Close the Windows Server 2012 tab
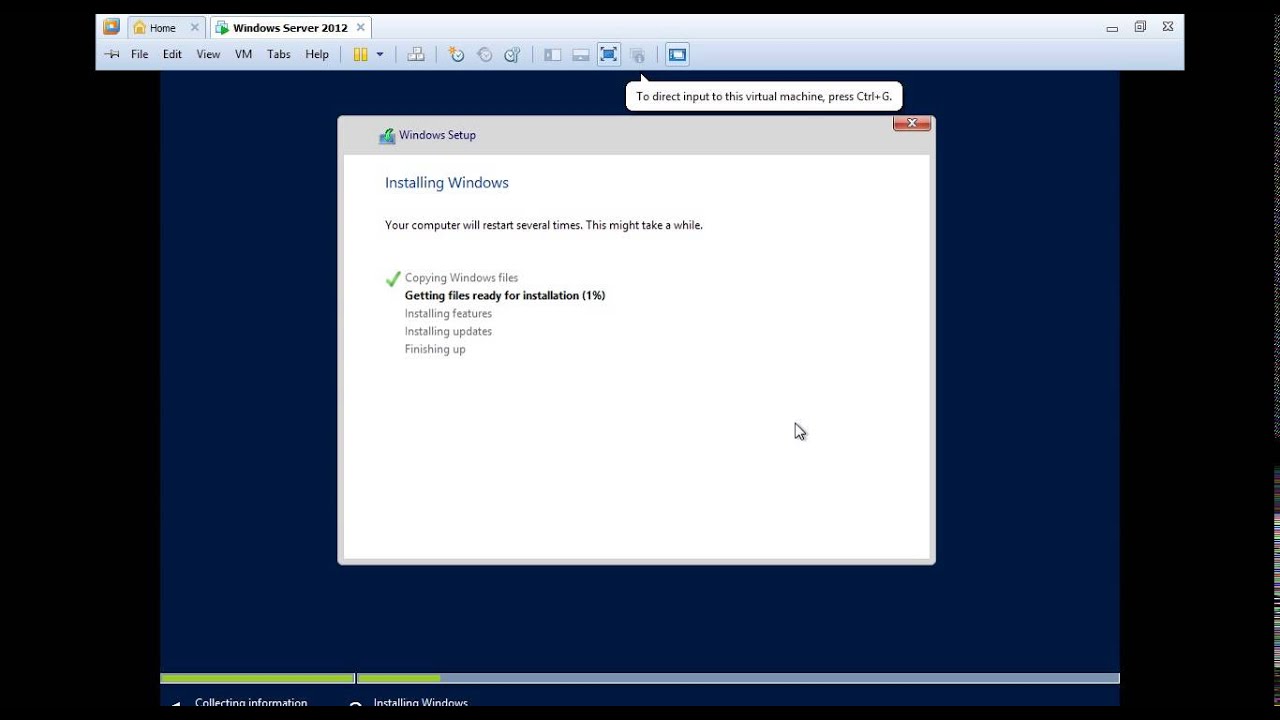 pos(360,28)
